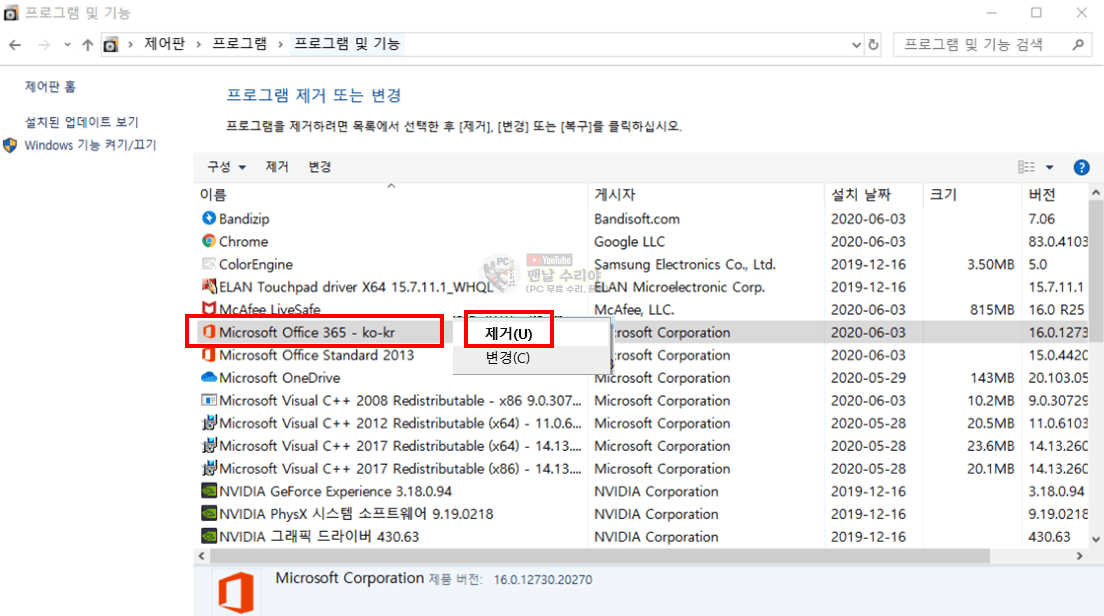
Task: Click the Microsoft Office 365 icon
Action: 208,332
